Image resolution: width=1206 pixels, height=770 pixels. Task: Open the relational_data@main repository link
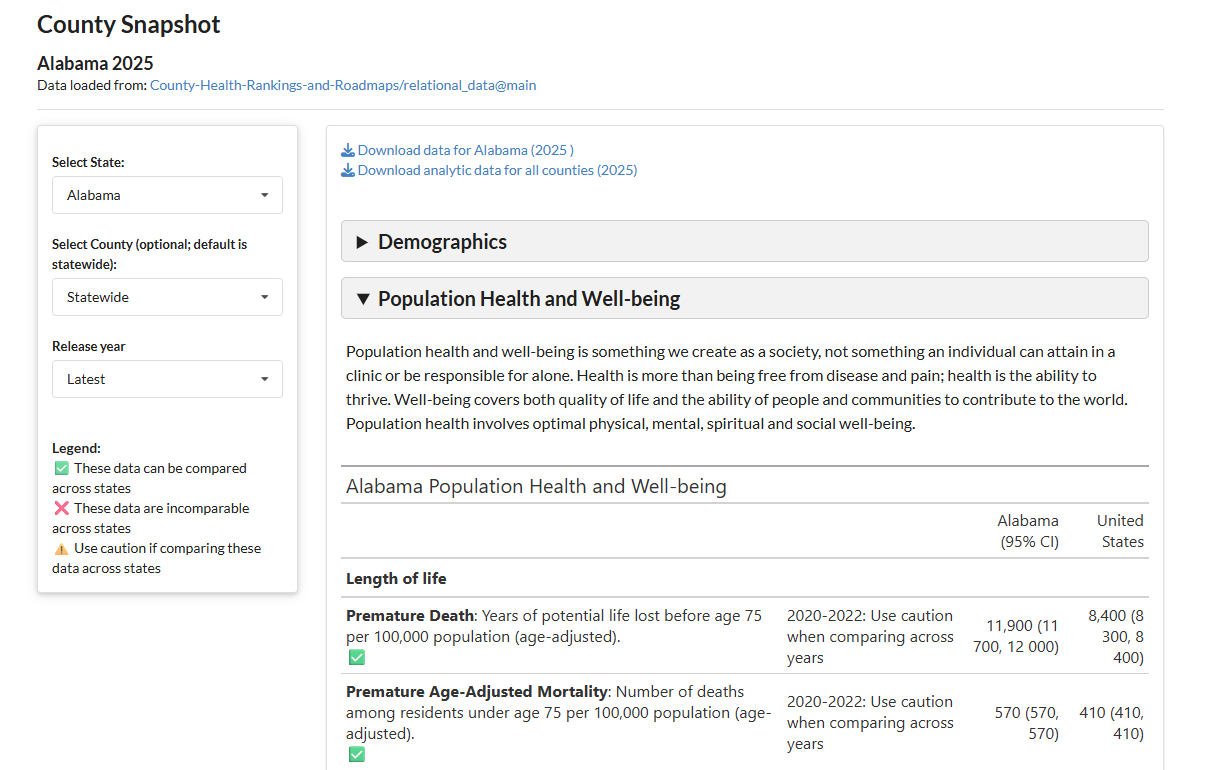(343, 85)
